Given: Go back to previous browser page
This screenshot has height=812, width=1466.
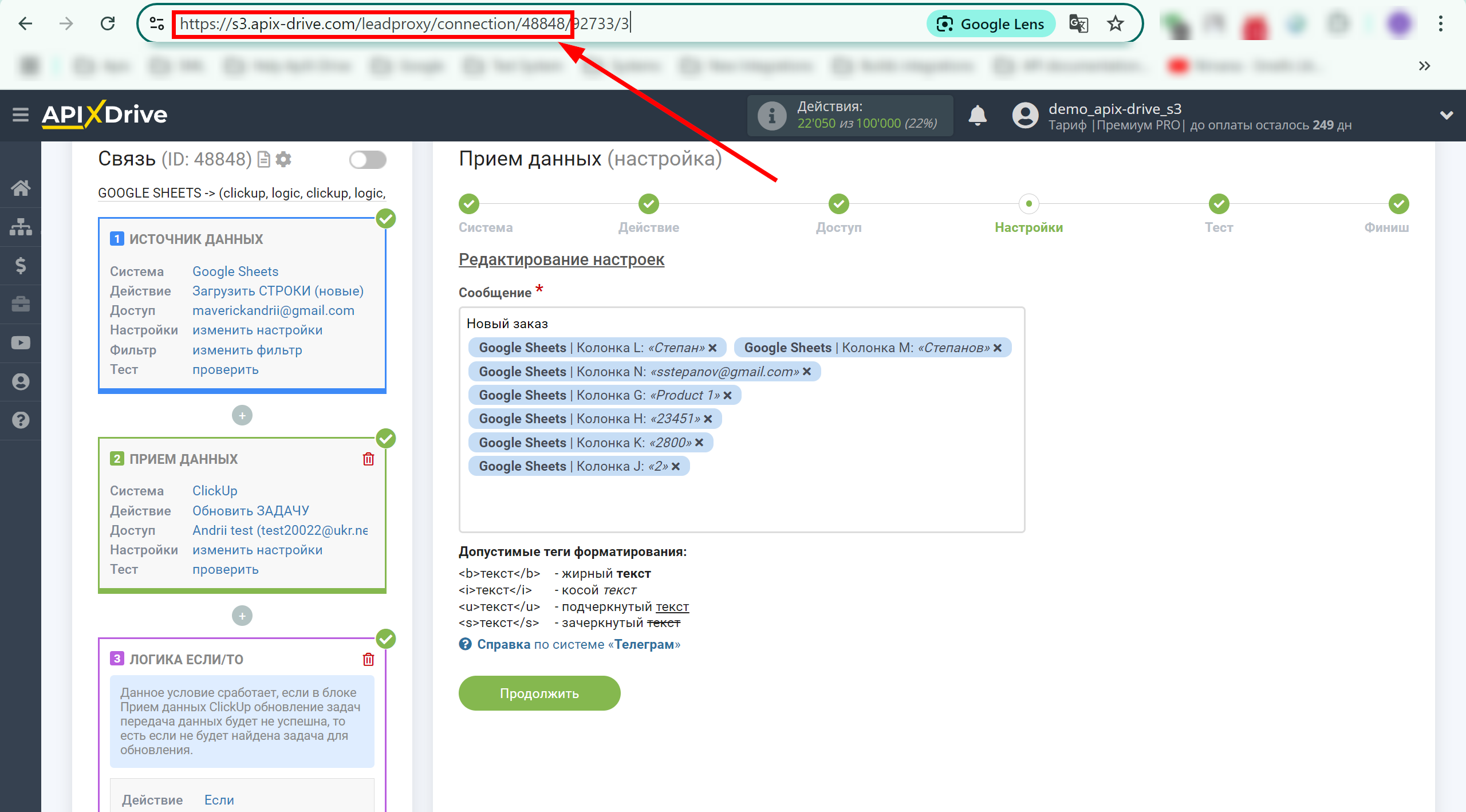Looking at the screenshot, I should point(25,23).
